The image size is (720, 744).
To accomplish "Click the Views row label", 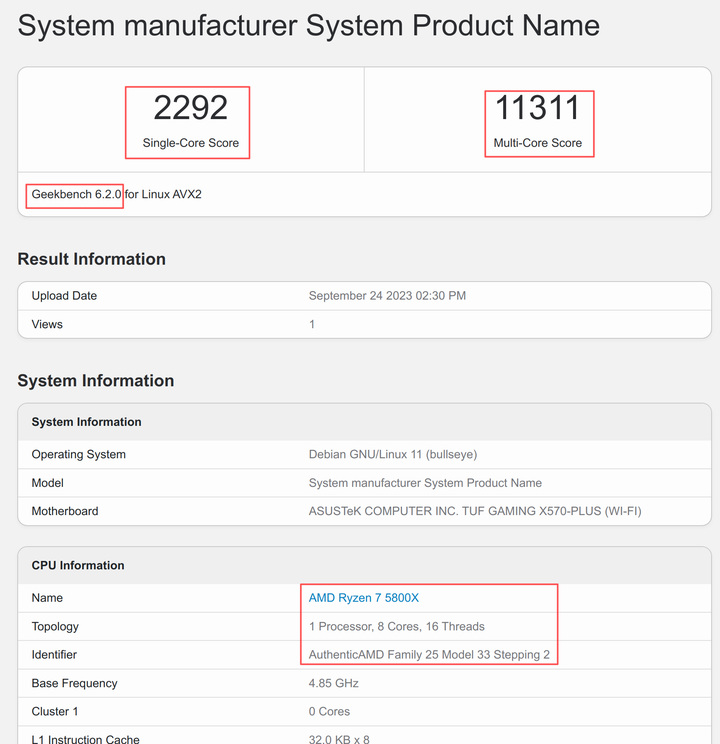I will click(47, 324).
